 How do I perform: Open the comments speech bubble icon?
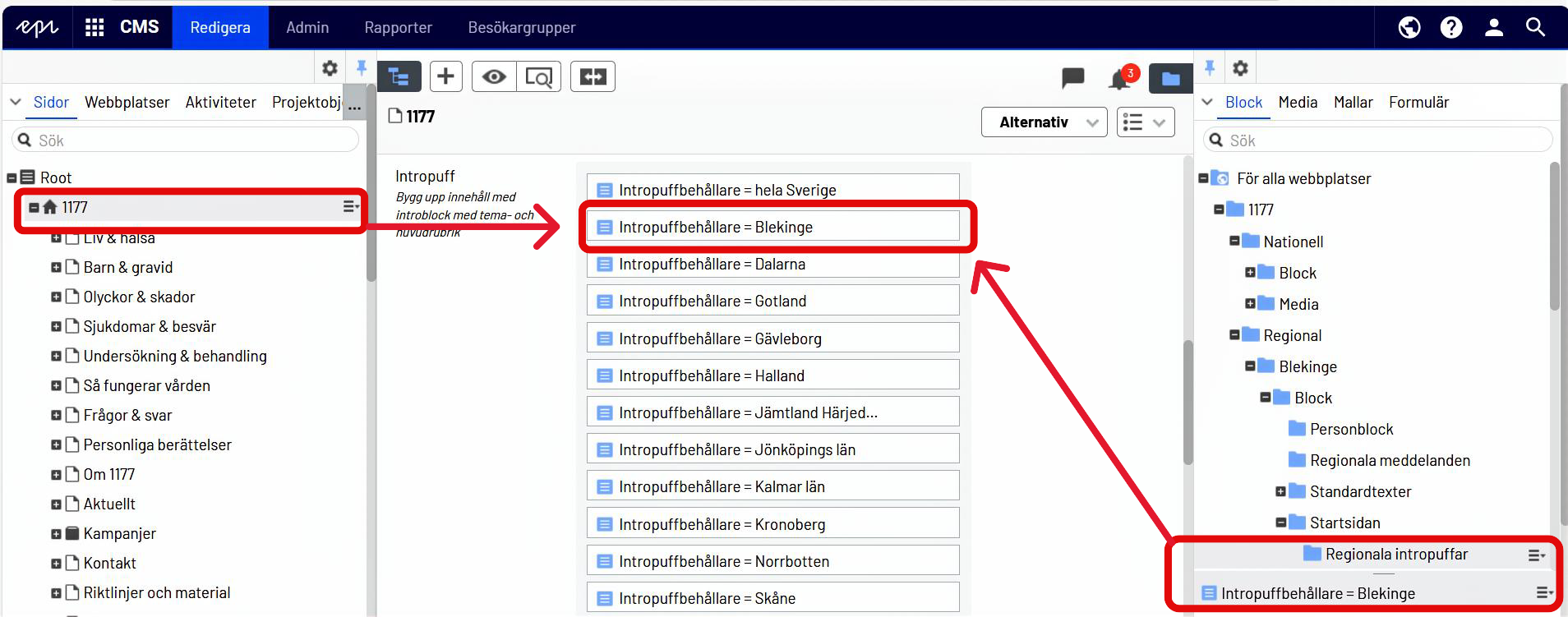point(1072,78)
